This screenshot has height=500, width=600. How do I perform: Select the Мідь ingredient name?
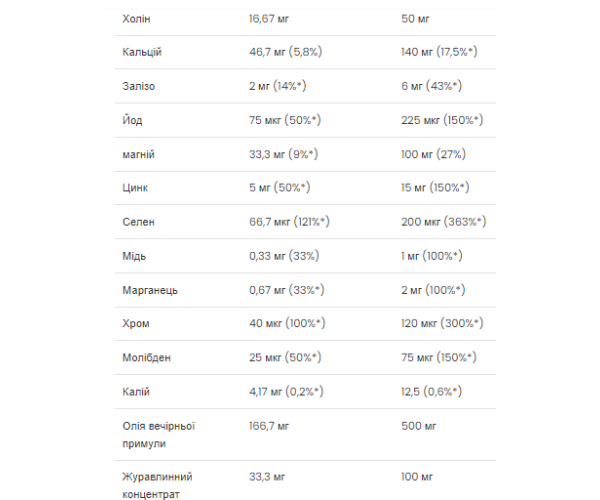pyautogui.click(x=133, y=255)
